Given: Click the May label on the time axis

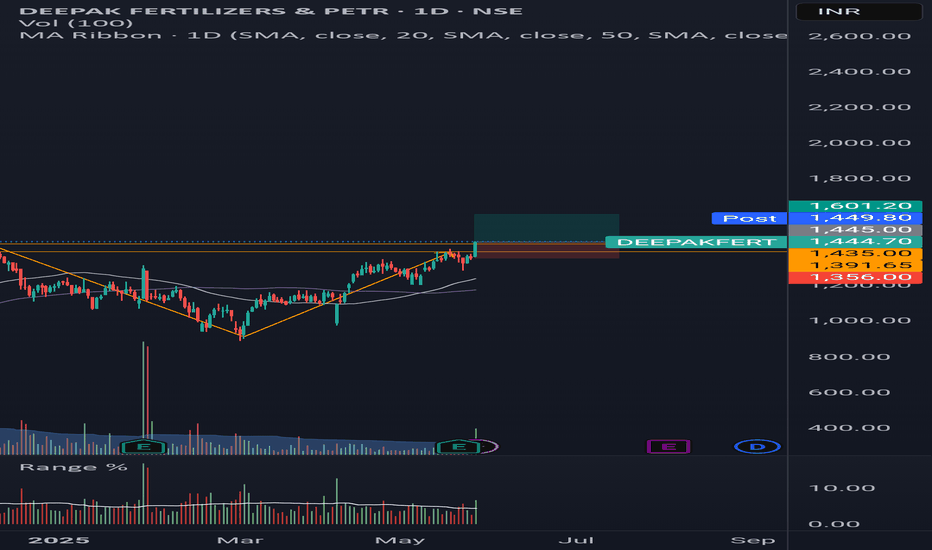Looking at the screenshot, I should [400, 540].
